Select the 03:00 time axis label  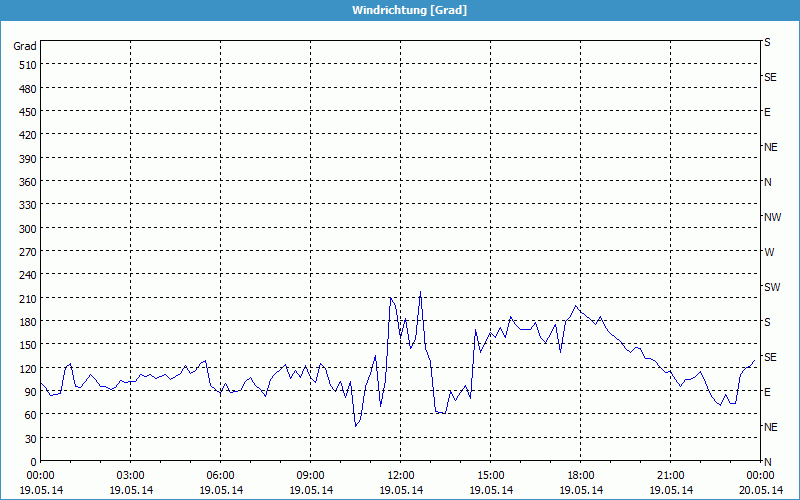click(x=130, y=475)
